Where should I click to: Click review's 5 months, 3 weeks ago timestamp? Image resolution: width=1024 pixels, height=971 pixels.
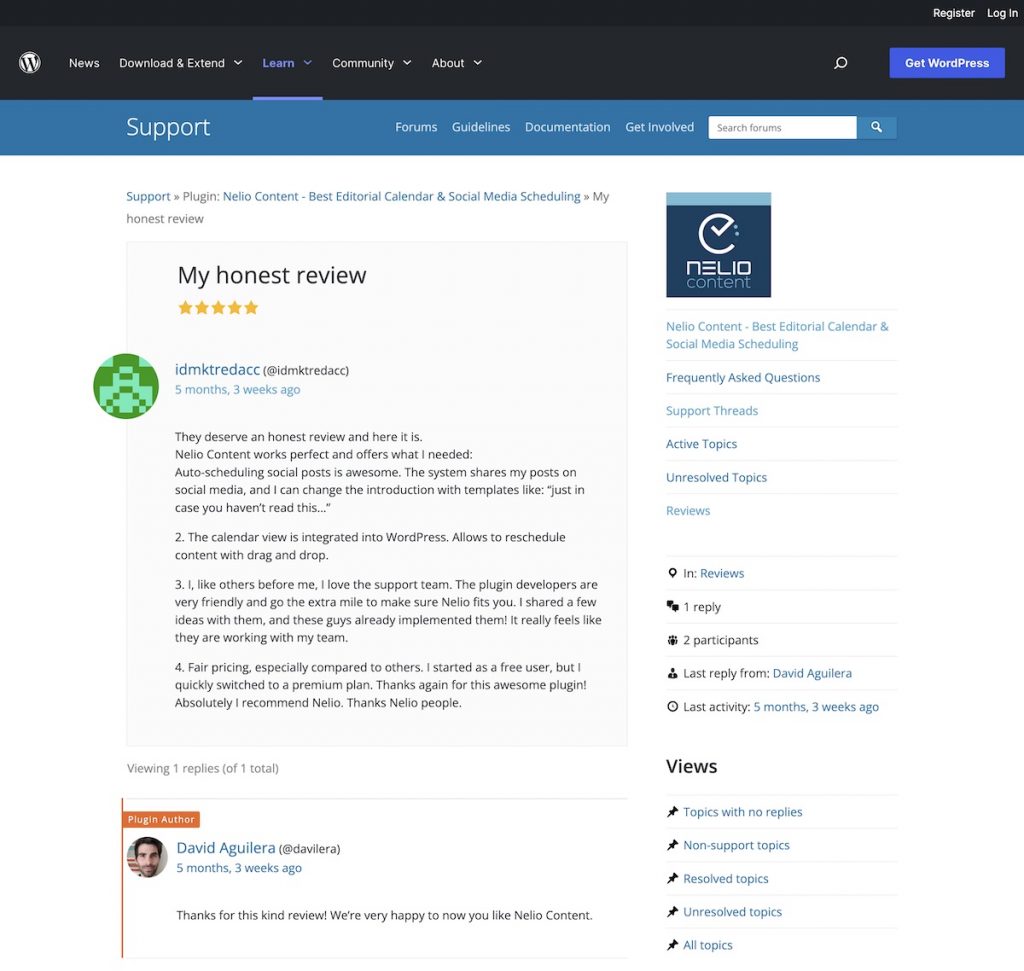click(237, 389)
